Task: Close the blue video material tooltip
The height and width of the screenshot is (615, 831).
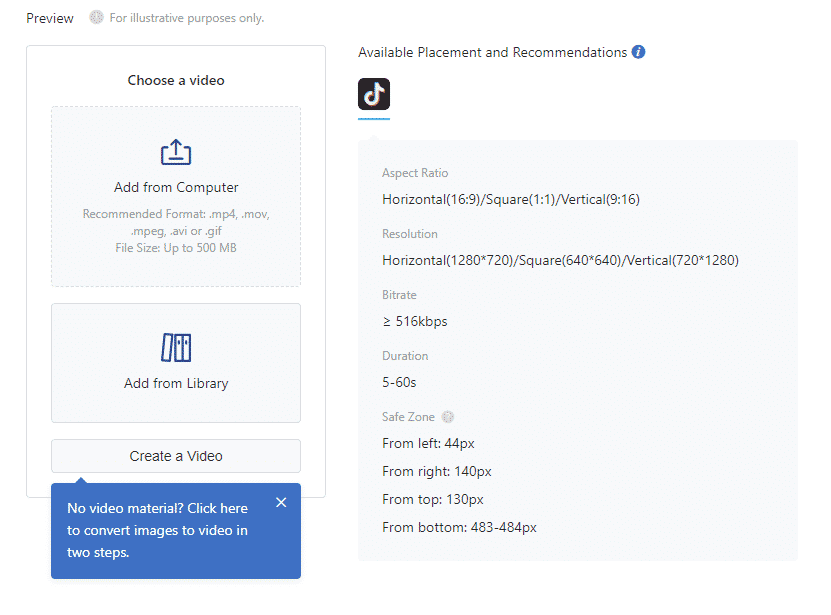Action: [281, 502]
